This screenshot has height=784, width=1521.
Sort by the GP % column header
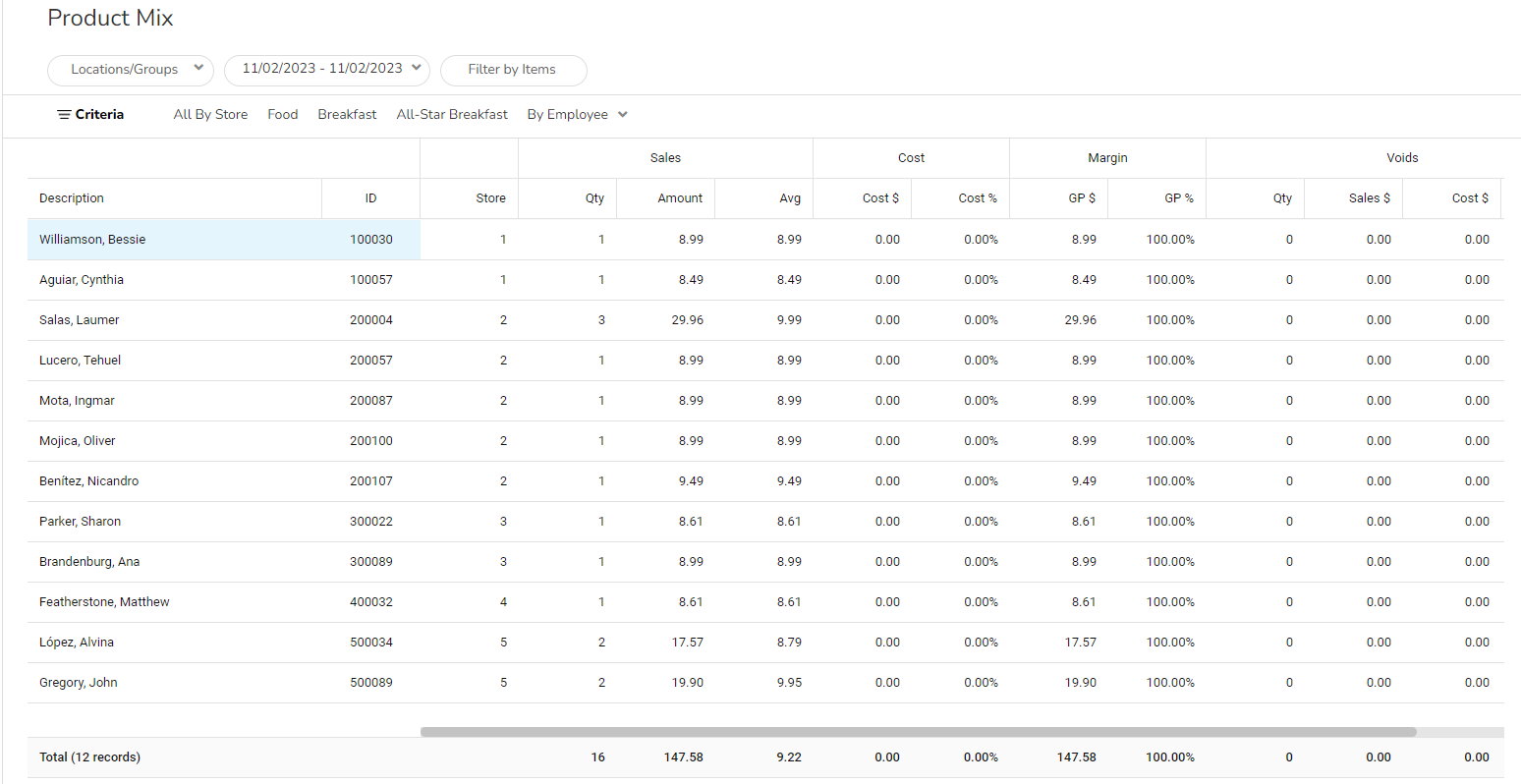(x=1178, y=198)
